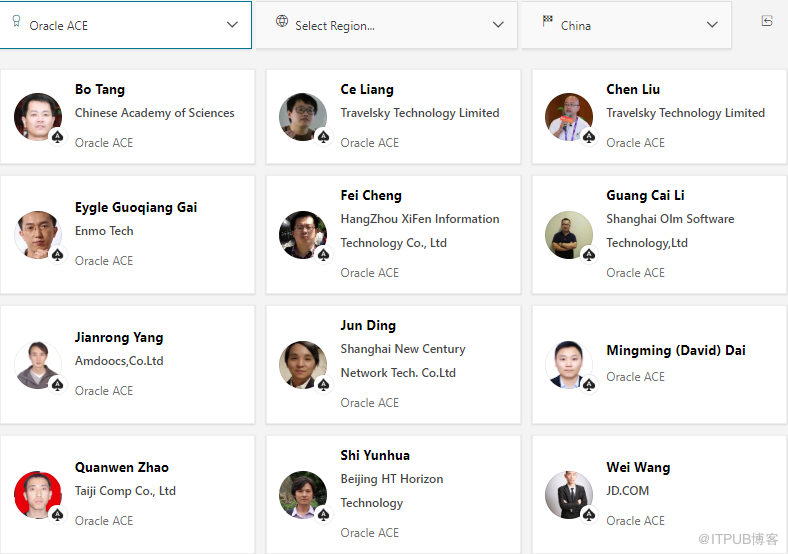
Task: Click the spade badge on Wei Wang's avatar
Action: point(589,515)
